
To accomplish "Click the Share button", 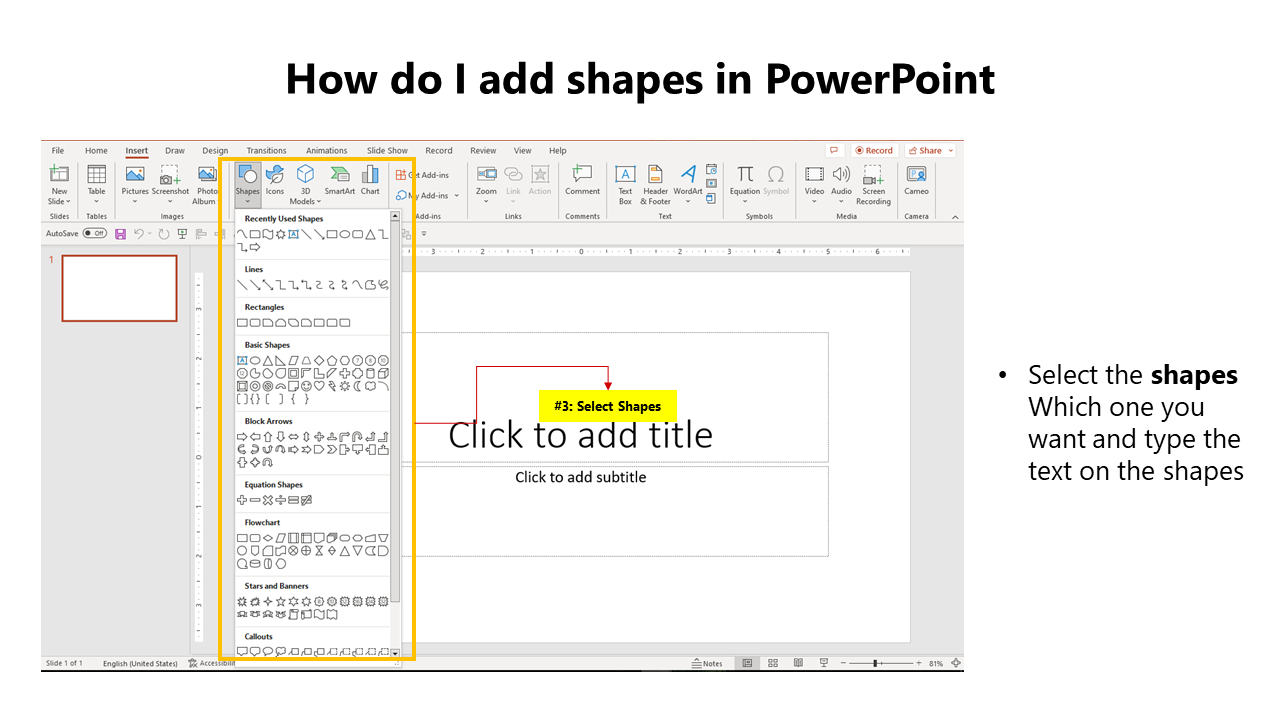I will pos(925,151).
